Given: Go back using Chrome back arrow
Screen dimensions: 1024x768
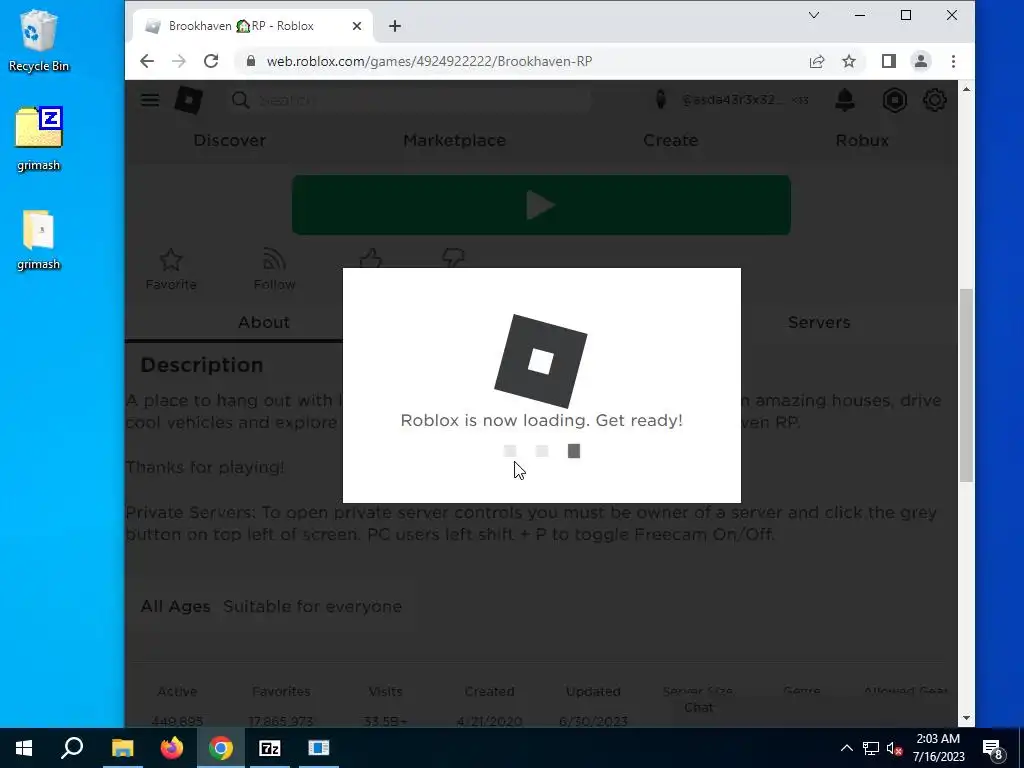Looking at the screenshot, I should (x=147, y=61).
